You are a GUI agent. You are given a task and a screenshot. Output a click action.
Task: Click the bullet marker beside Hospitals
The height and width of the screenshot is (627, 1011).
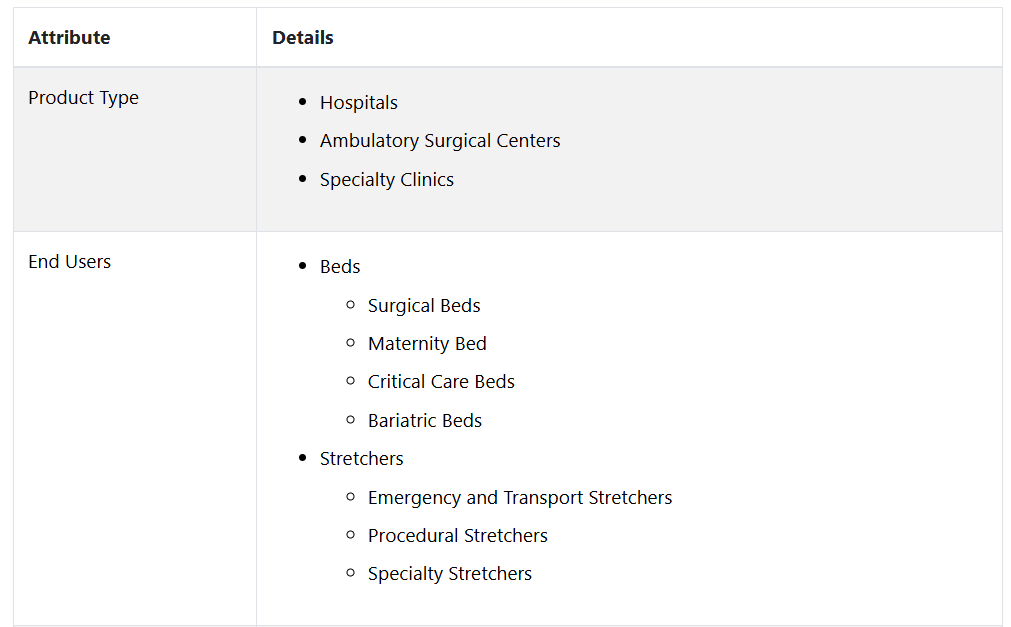(x=303, y=102)
